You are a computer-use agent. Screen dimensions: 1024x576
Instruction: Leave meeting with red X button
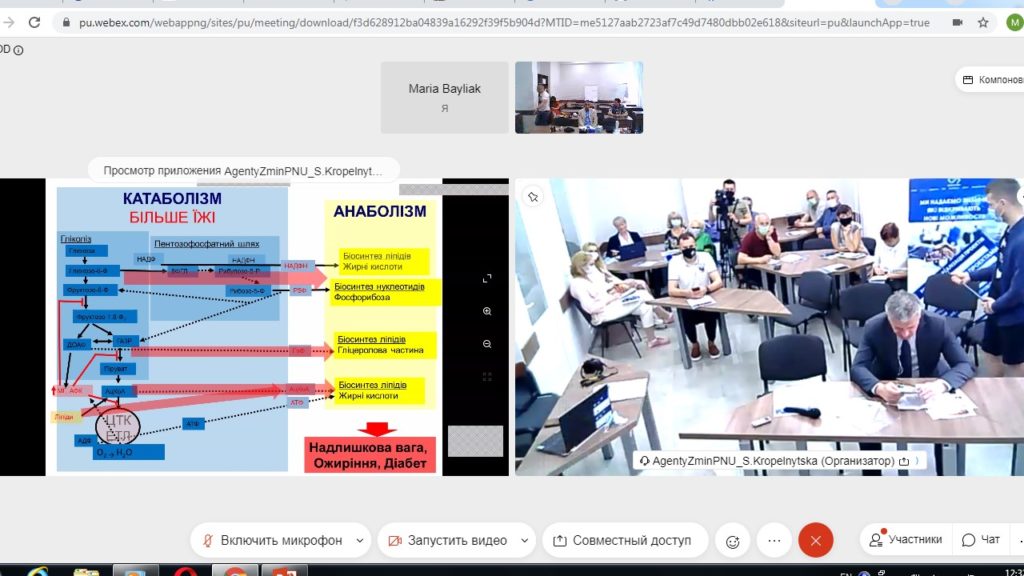(816, 540)
